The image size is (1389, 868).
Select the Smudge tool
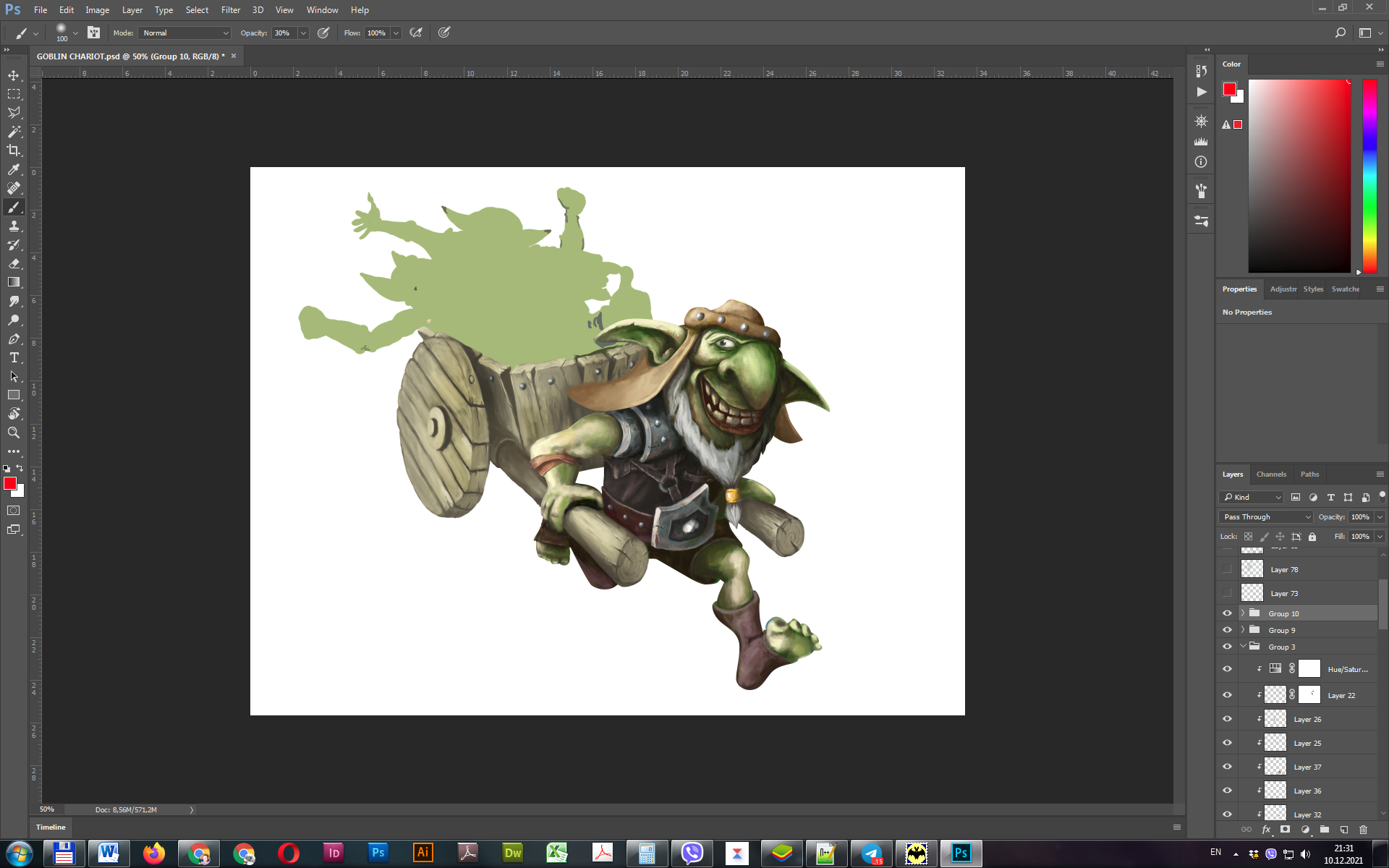14,301
